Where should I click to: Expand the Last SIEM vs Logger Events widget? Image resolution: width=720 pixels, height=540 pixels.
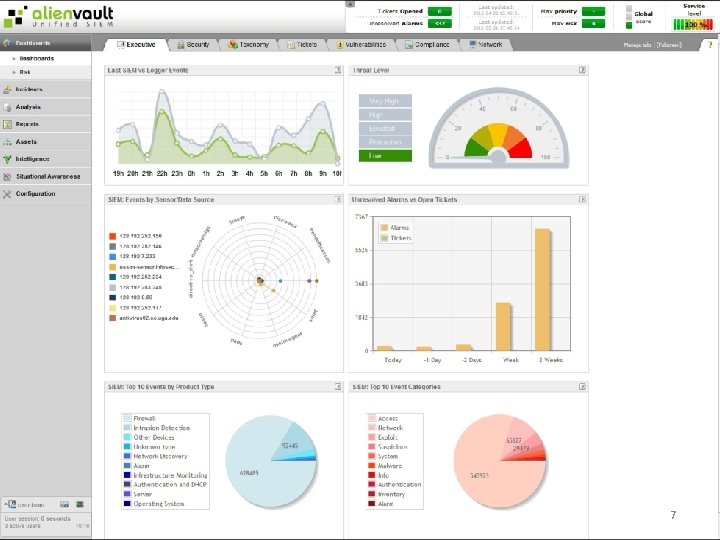[x=338, y=70]
